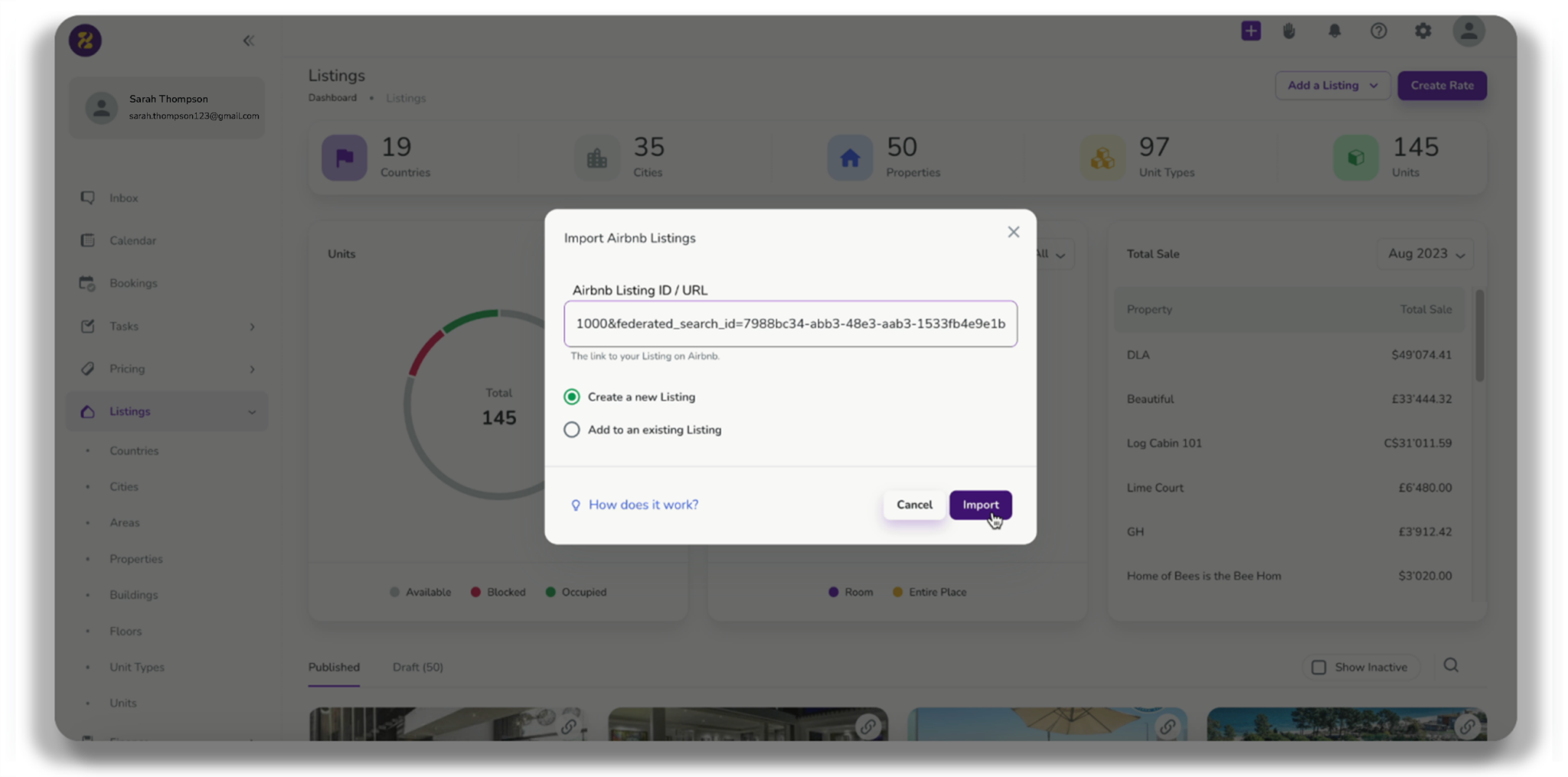This screenshot has height=777, width=1568.
Task: Click the purple plus icon in header
Action: pos(1250,31)
